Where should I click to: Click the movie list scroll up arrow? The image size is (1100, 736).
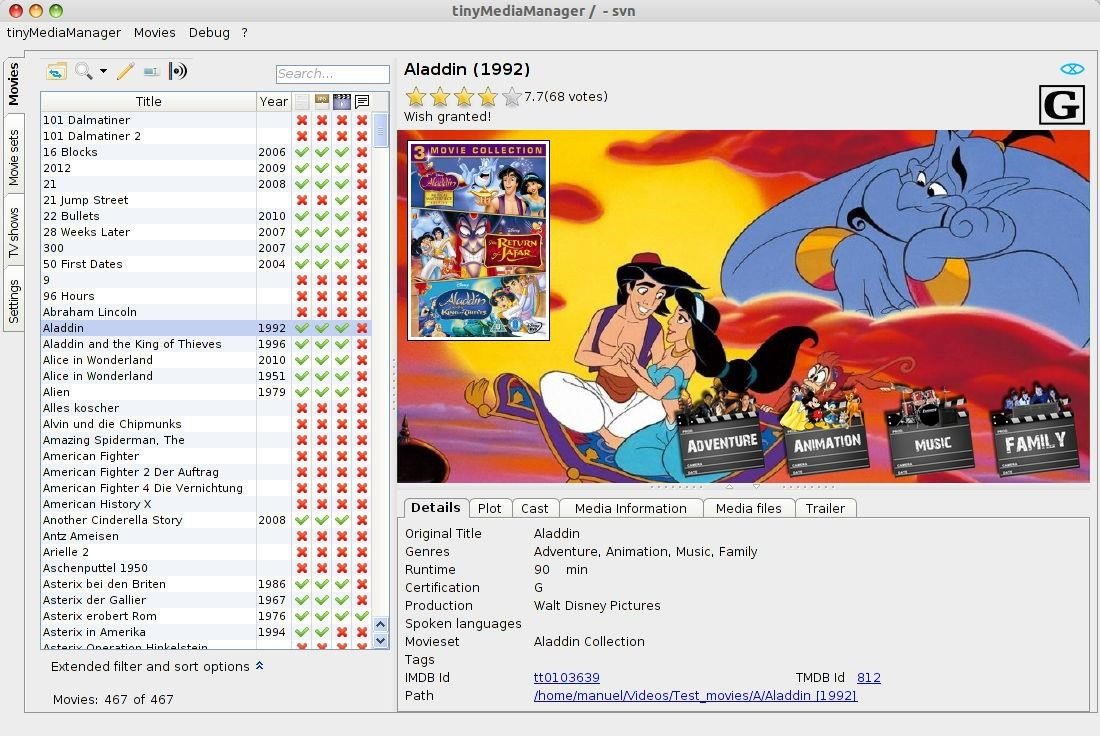point(381,624)
